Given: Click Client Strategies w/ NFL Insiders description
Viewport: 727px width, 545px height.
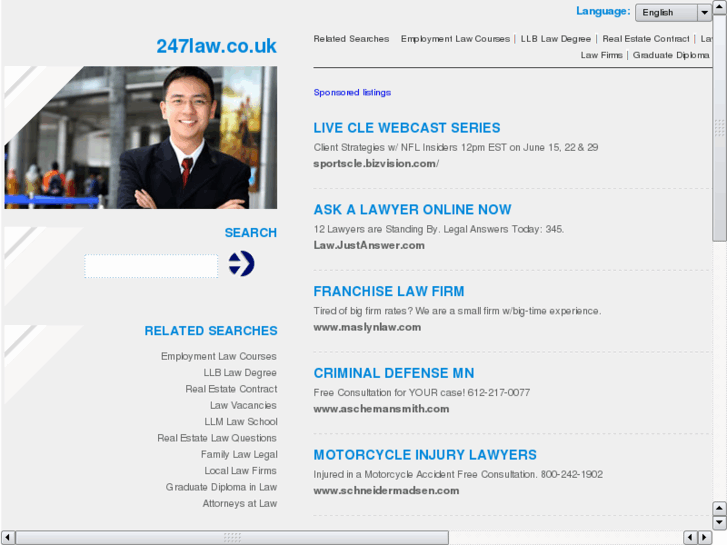Looking at the screenshot, I should coord(456,147).
